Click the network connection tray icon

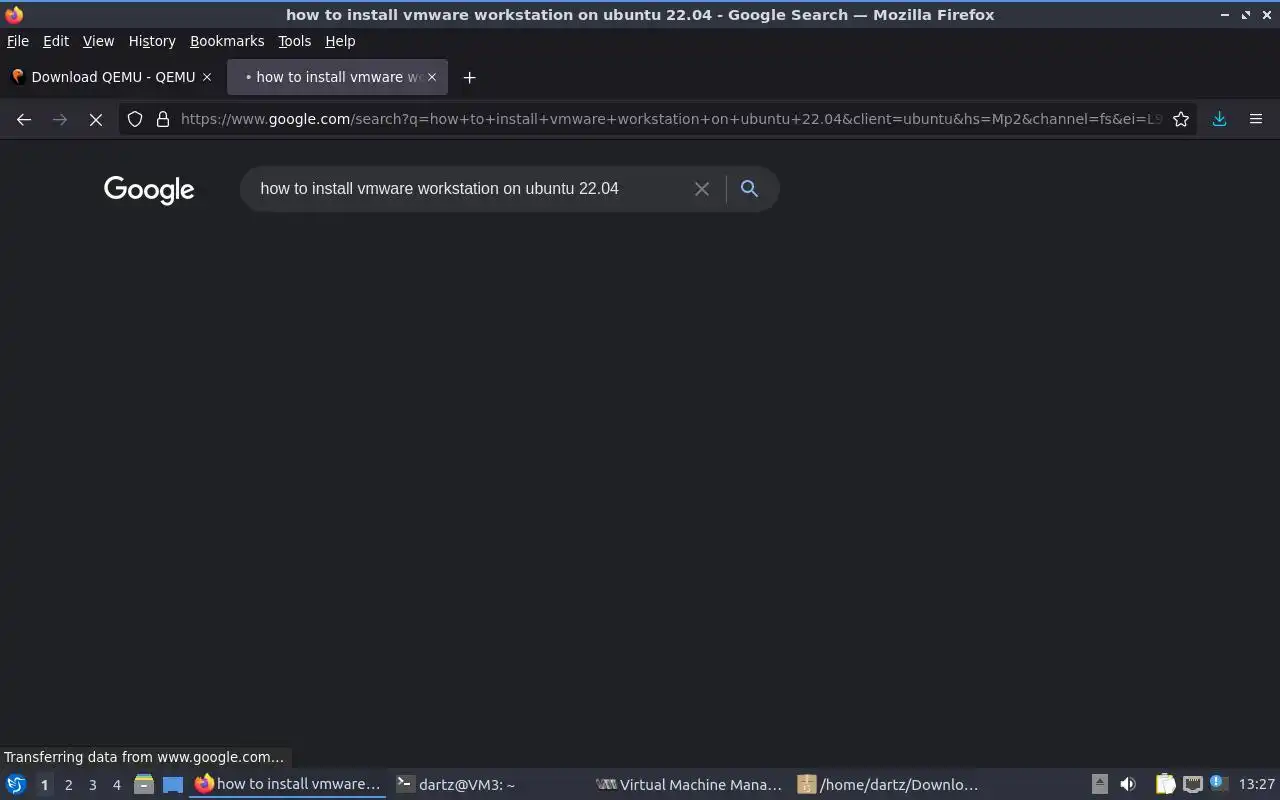coord(1192,784)
